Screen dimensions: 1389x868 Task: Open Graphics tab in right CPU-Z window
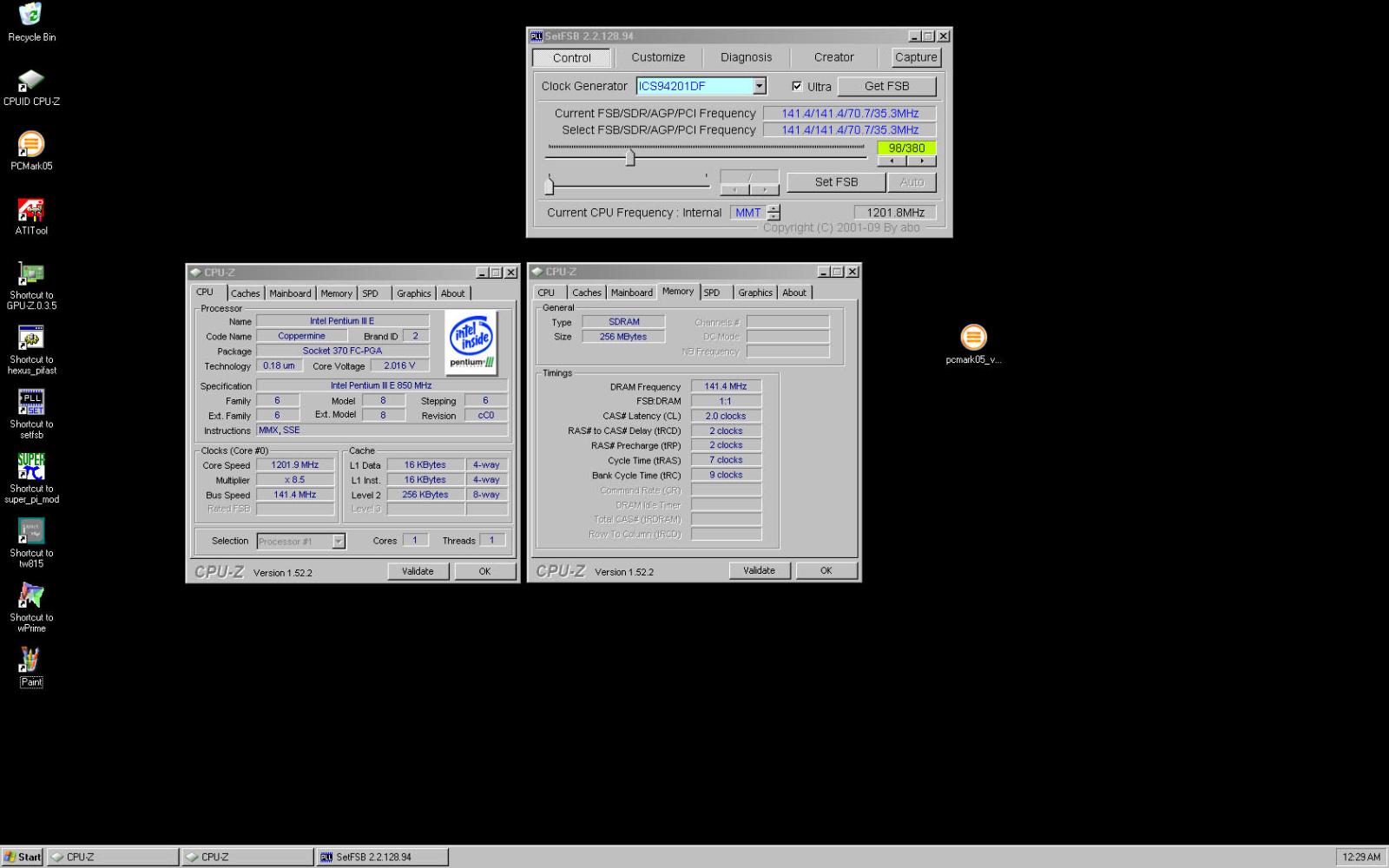pyautogui.click(x=755, y=293)
